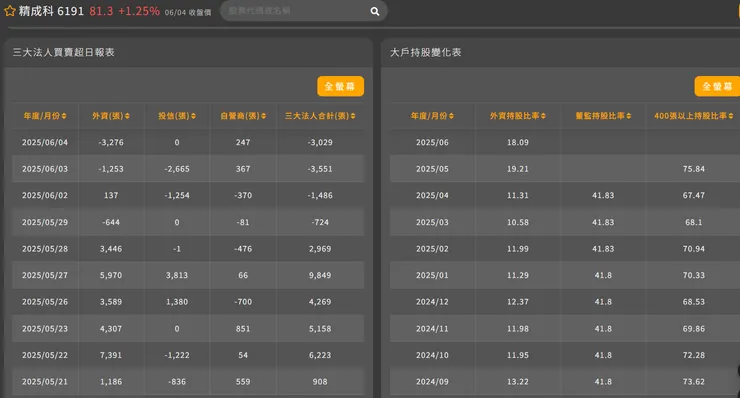Viewport: 740px width, 398px height.
Task: Click 自營商 value -700
Action: 243,302
